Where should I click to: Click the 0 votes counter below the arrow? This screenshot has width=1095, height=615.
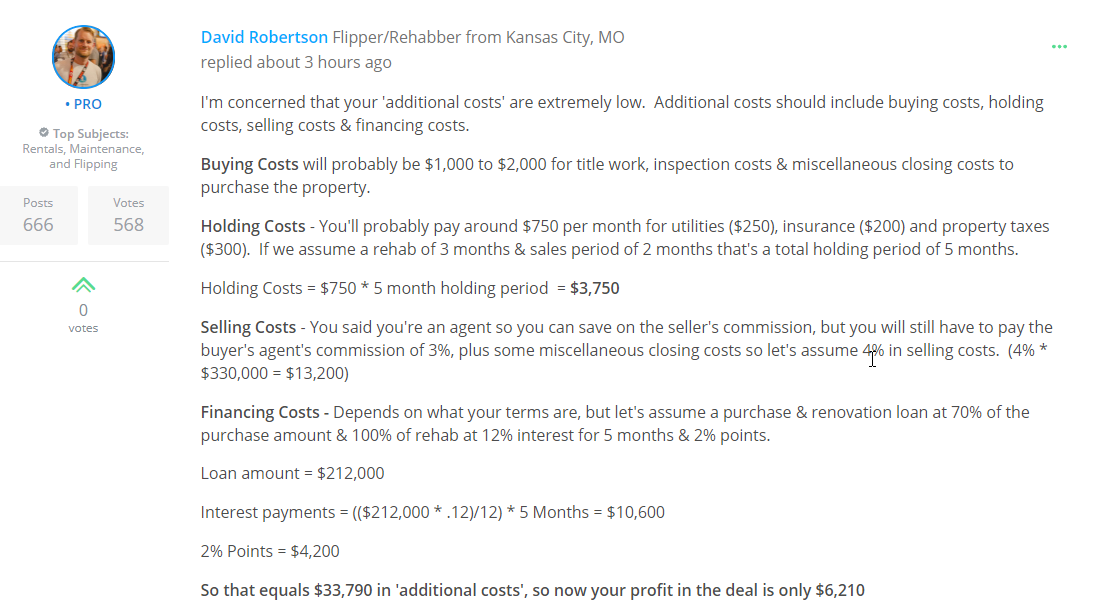click(x=83, y=318)
